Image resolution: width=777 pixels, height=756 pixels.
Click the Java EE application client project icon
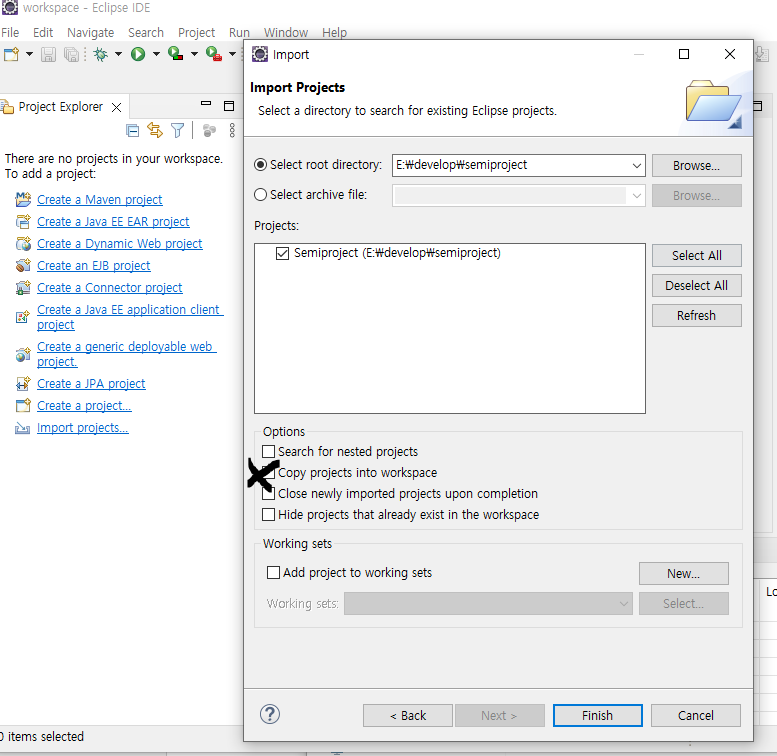tap(23, 317)
